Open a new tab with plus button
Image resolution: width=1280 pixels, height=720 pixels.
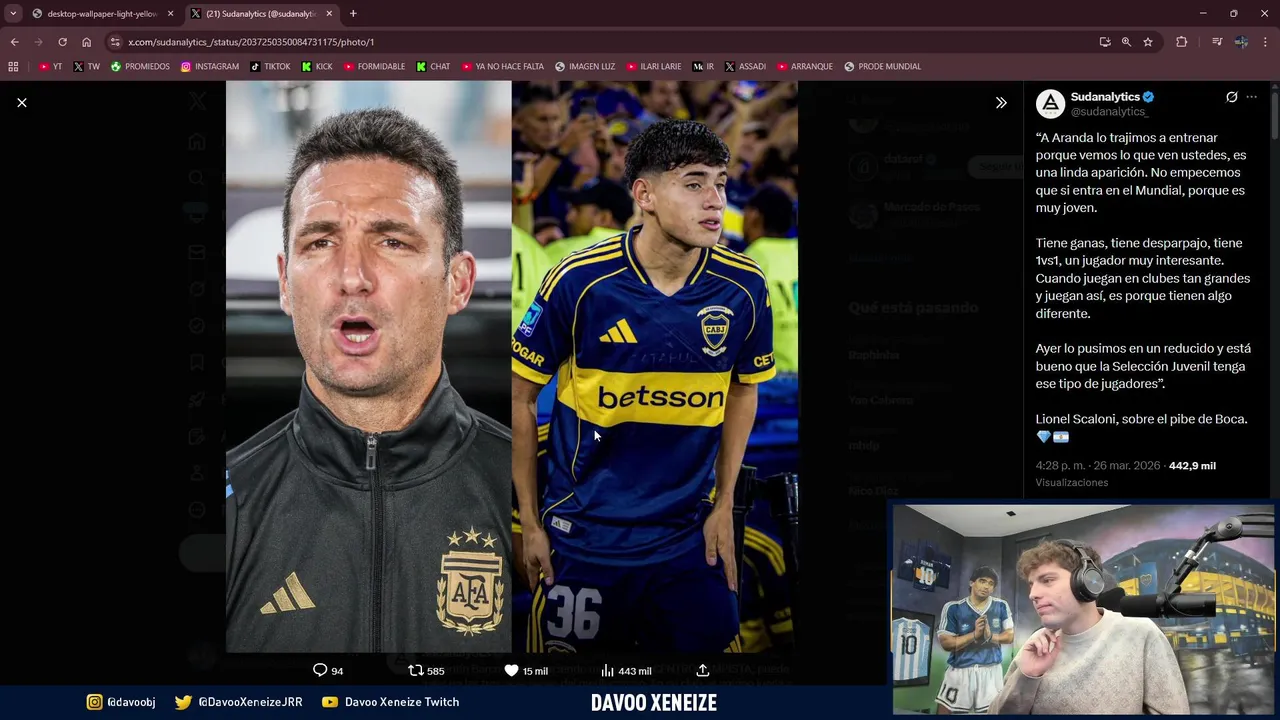coord(353,14)
